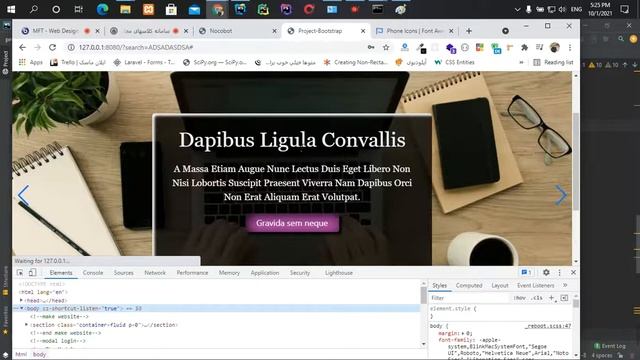The image size is (640, 360).
Task: Open DevTools issues counter badge
Action: click(x=526, y=272)
